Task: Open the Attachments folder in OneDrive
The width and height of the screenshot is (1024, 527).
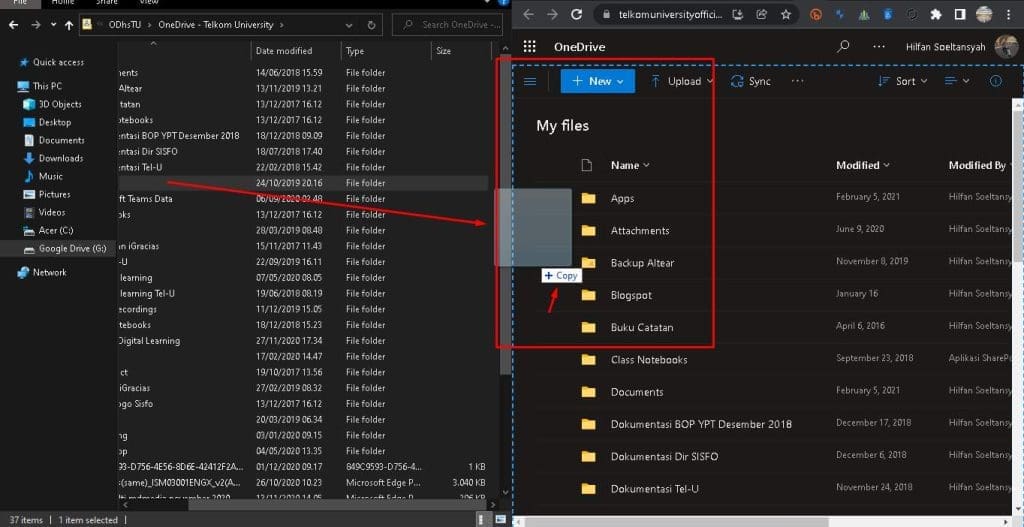Action: (x=640, y=231)
